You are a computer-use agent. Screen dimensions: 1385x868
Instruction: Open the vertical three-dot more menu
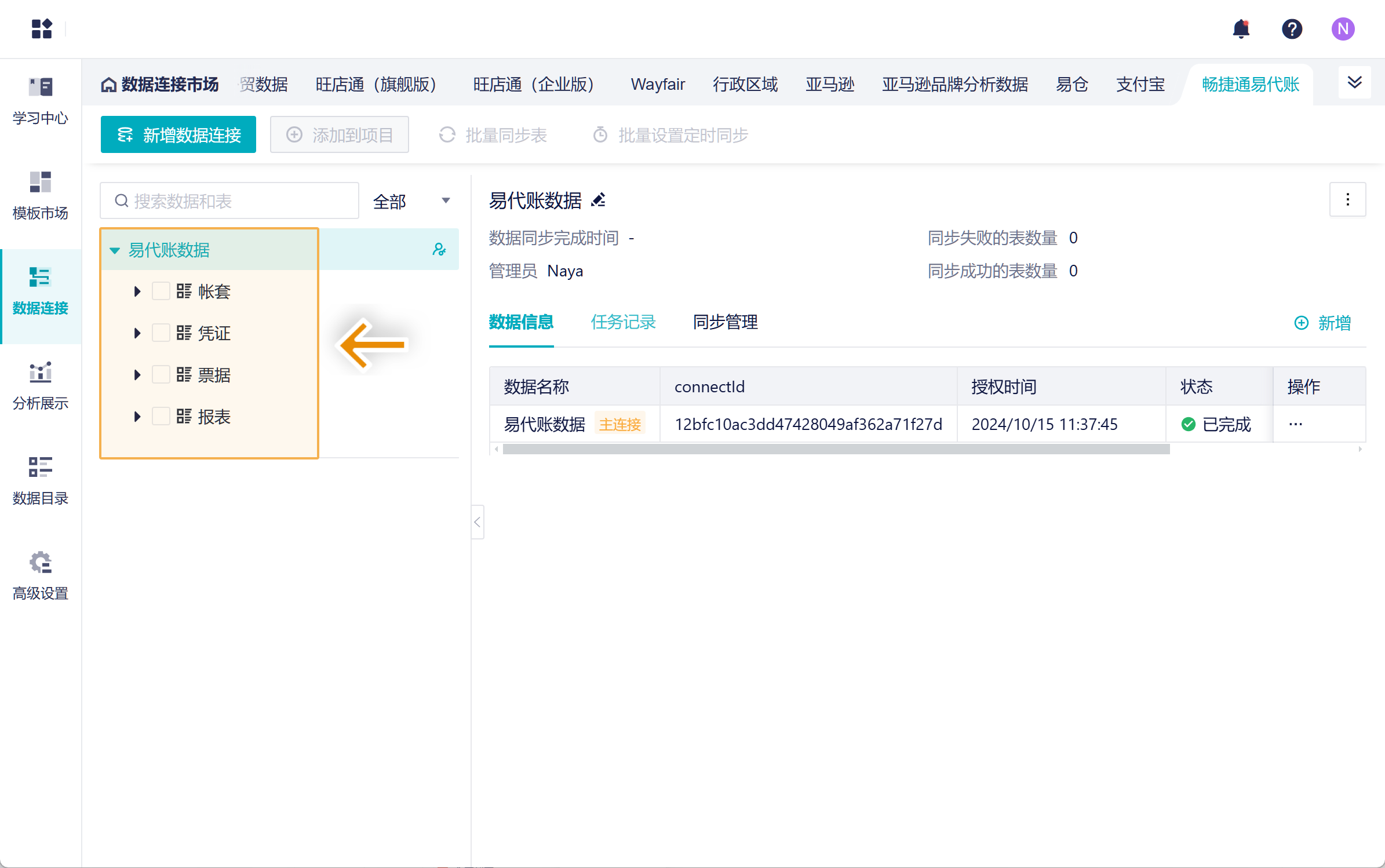pos(1347,199)
